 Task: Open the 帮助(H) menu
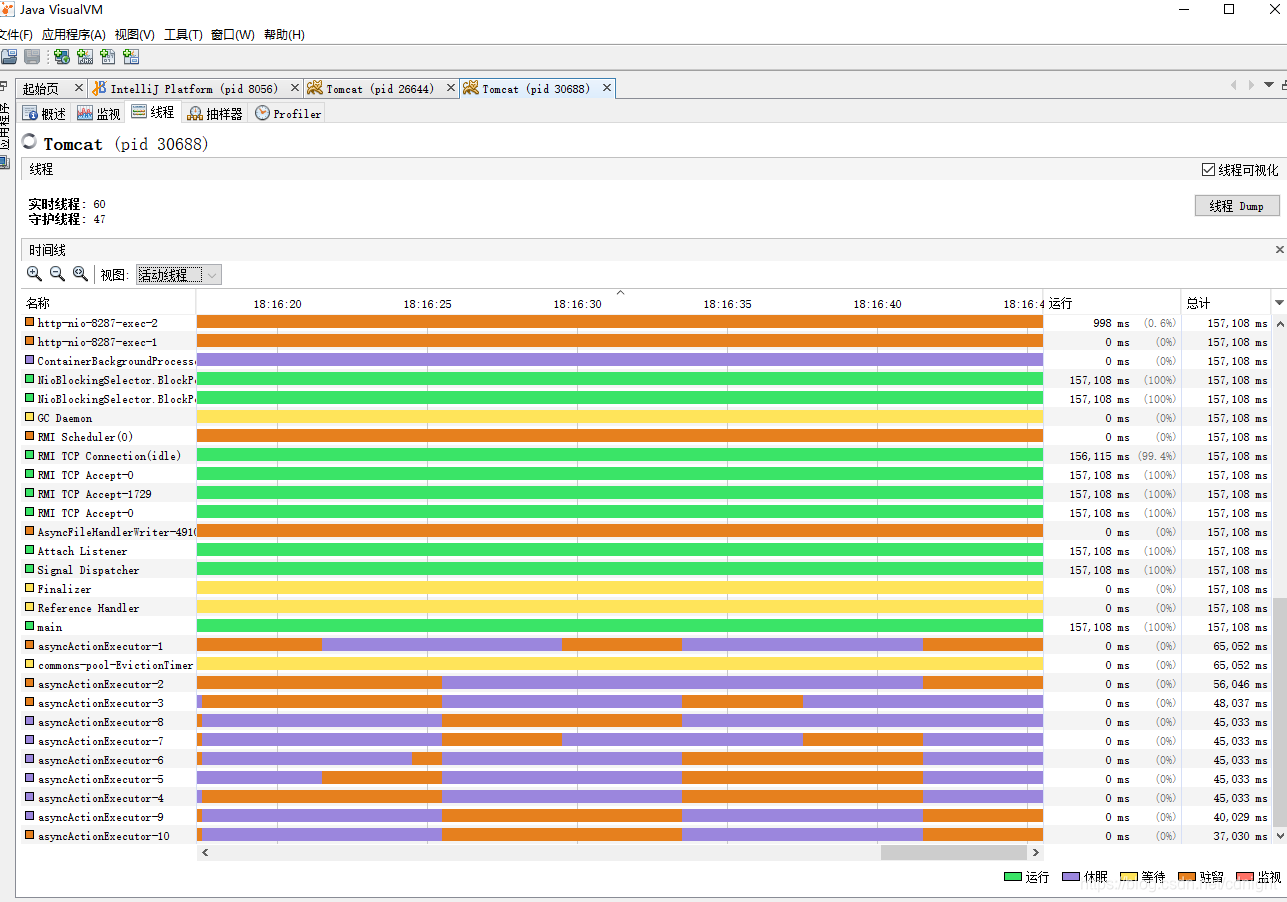click(285, 34)
